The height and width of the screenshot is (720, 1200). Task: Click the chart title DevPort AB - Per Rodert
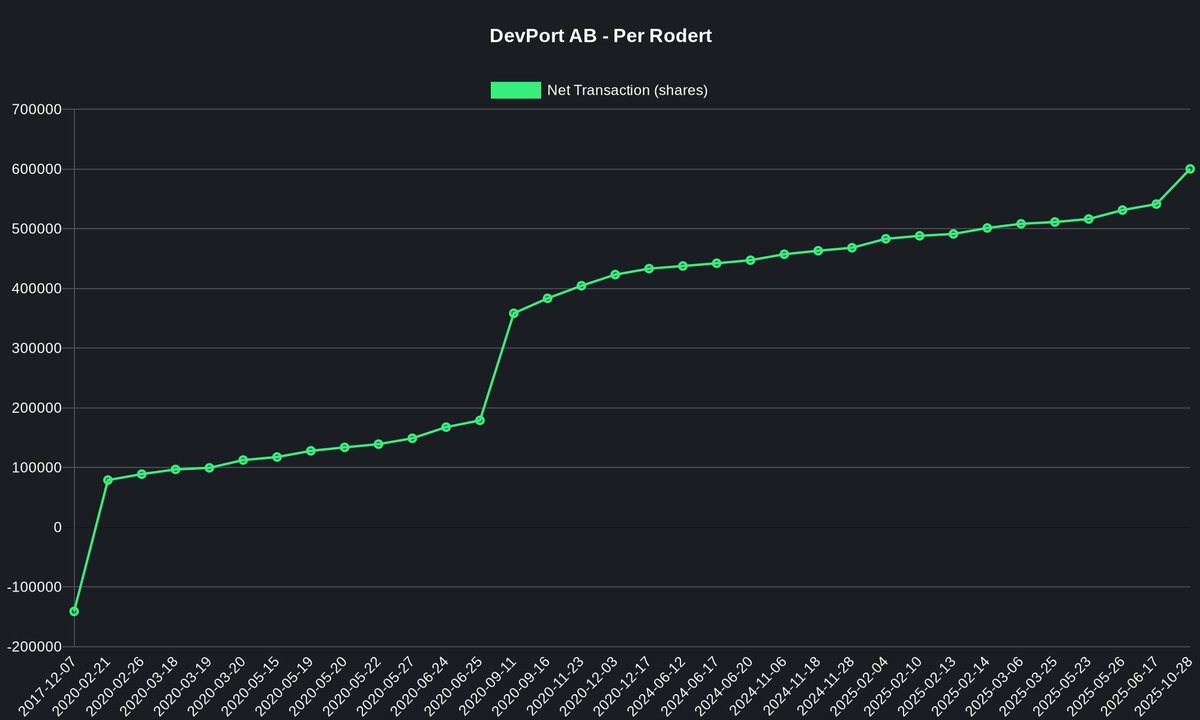tap(600, 35)
